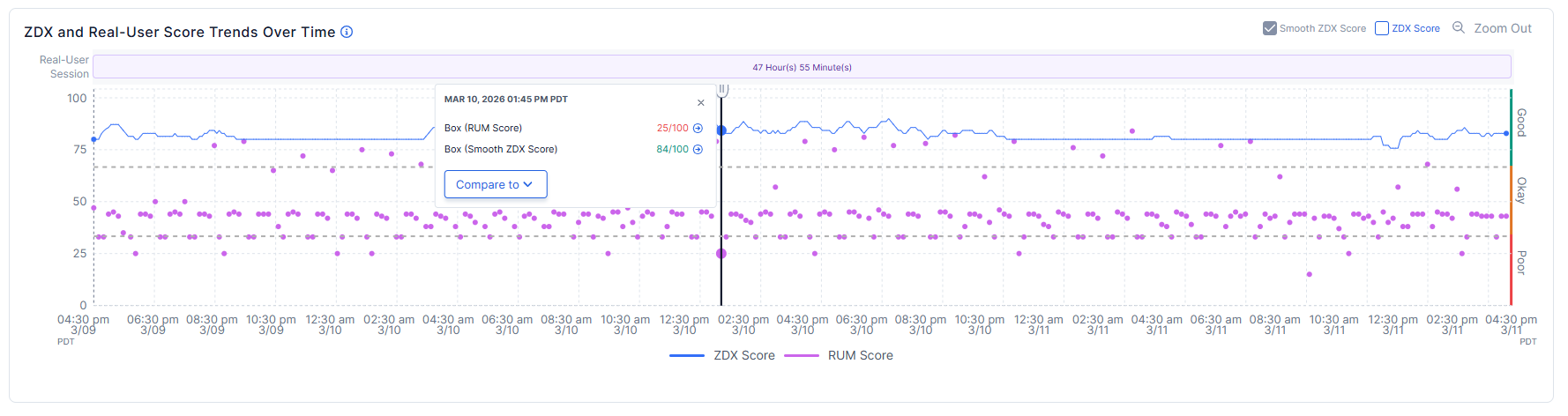Viewport: 1568px width, 416px height.
Task: Toggle ZDX Score legend entry
Action: tap(722, 355)
